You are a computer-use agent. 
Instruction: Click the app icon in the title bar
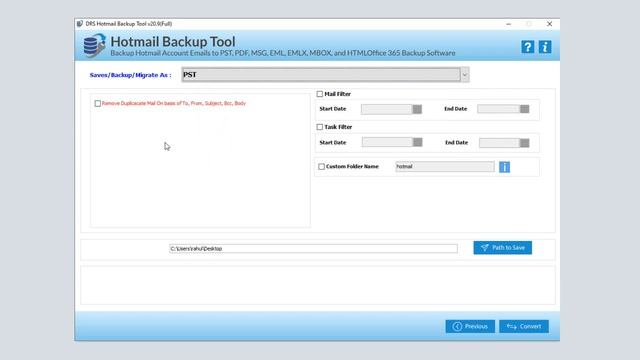[x=80, y=24]
